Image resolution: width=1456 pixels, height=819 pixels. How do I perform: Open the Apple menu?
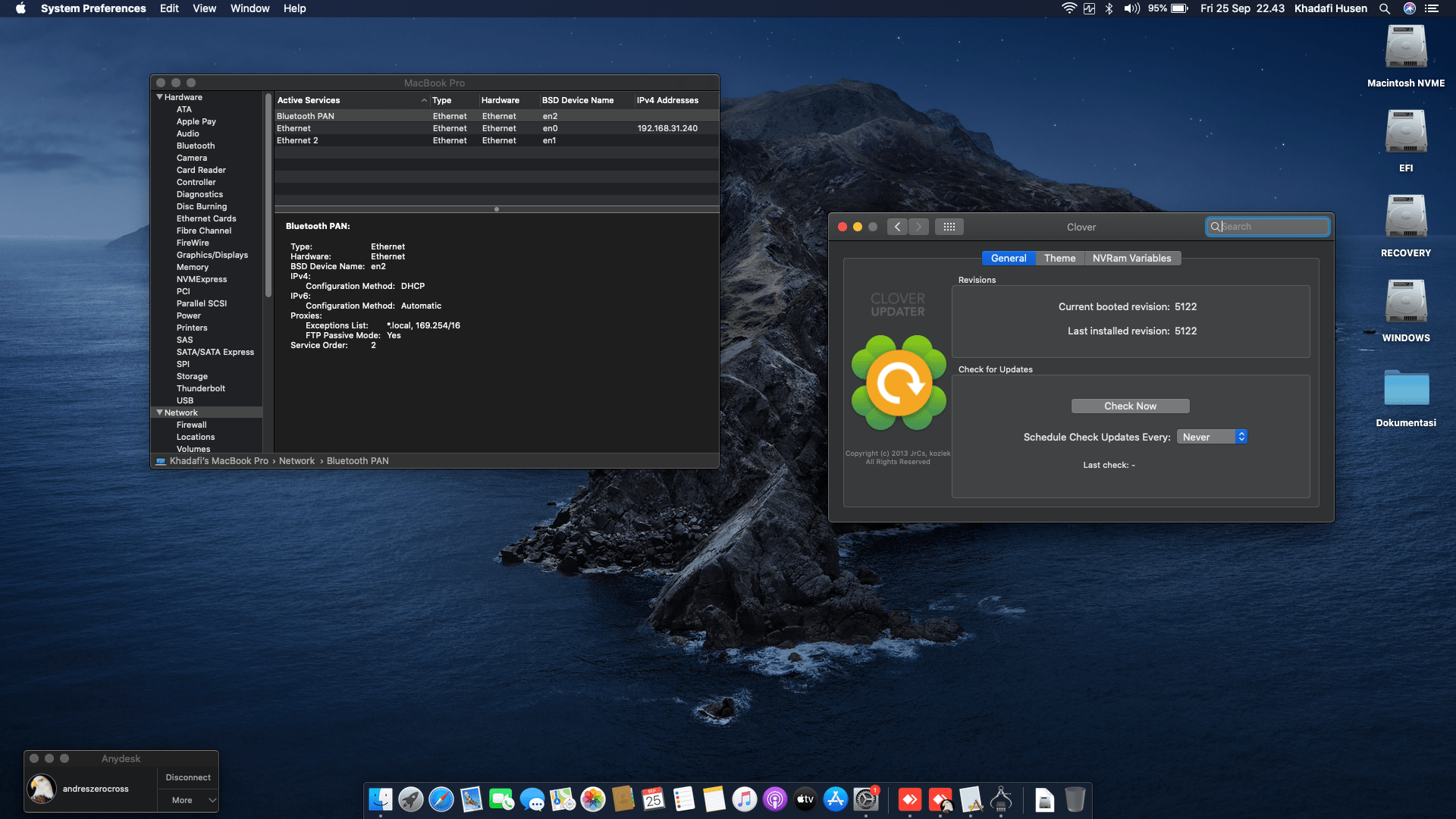[20, 8]
